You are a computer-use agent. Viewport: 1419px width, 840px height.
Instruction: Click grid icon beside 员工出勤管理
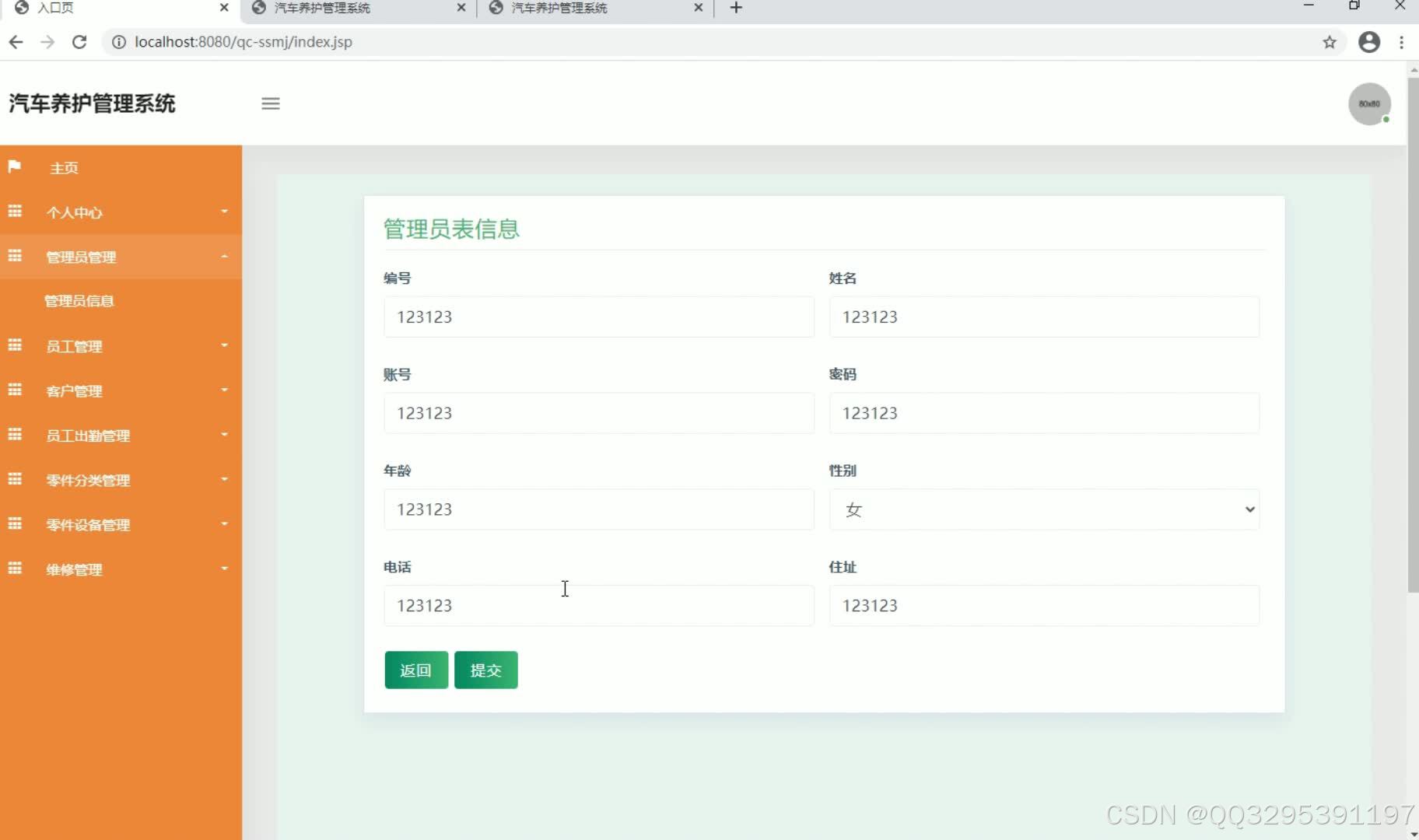(15, 435)
